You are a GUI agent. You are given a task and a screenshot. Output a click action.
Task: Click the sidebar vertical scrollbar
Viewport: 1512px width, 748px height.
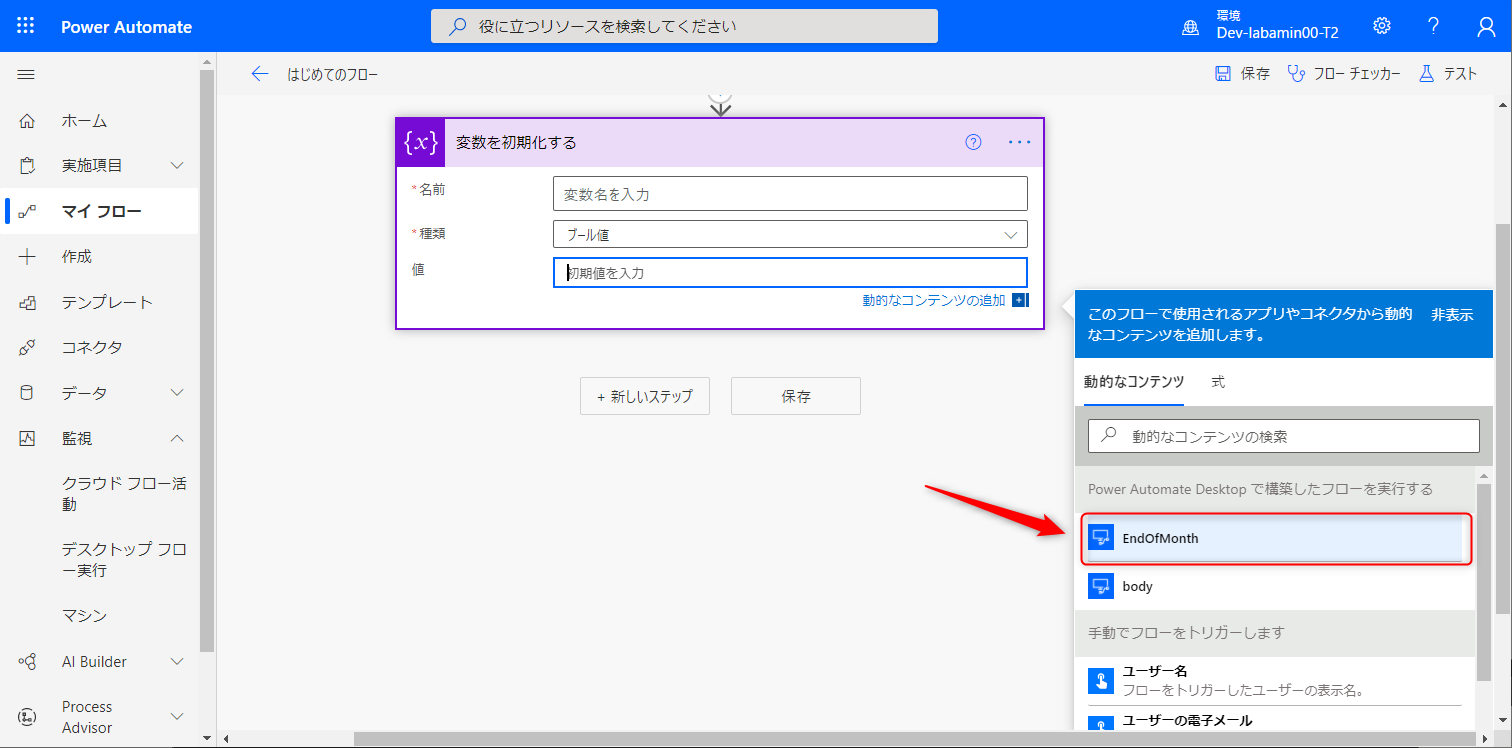207,360
